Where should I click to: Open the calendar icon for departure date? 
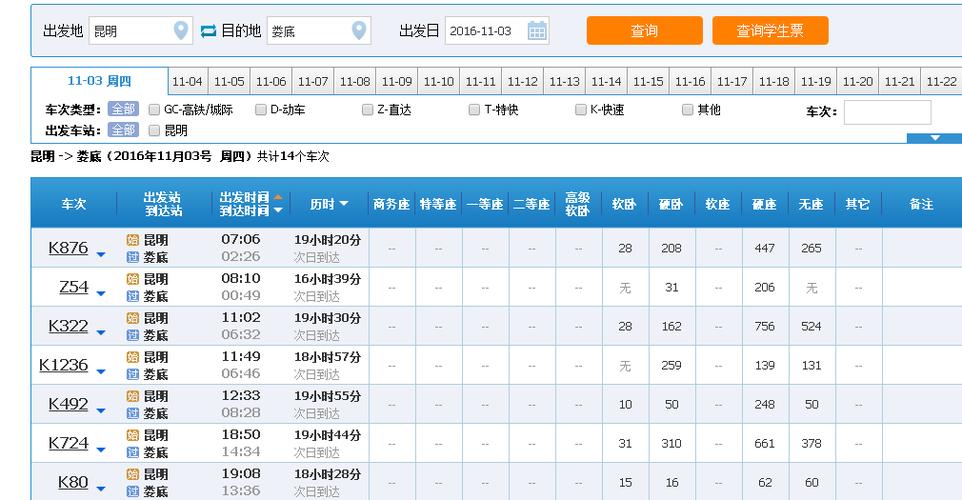pyautogui.click(x=537, y=31)
